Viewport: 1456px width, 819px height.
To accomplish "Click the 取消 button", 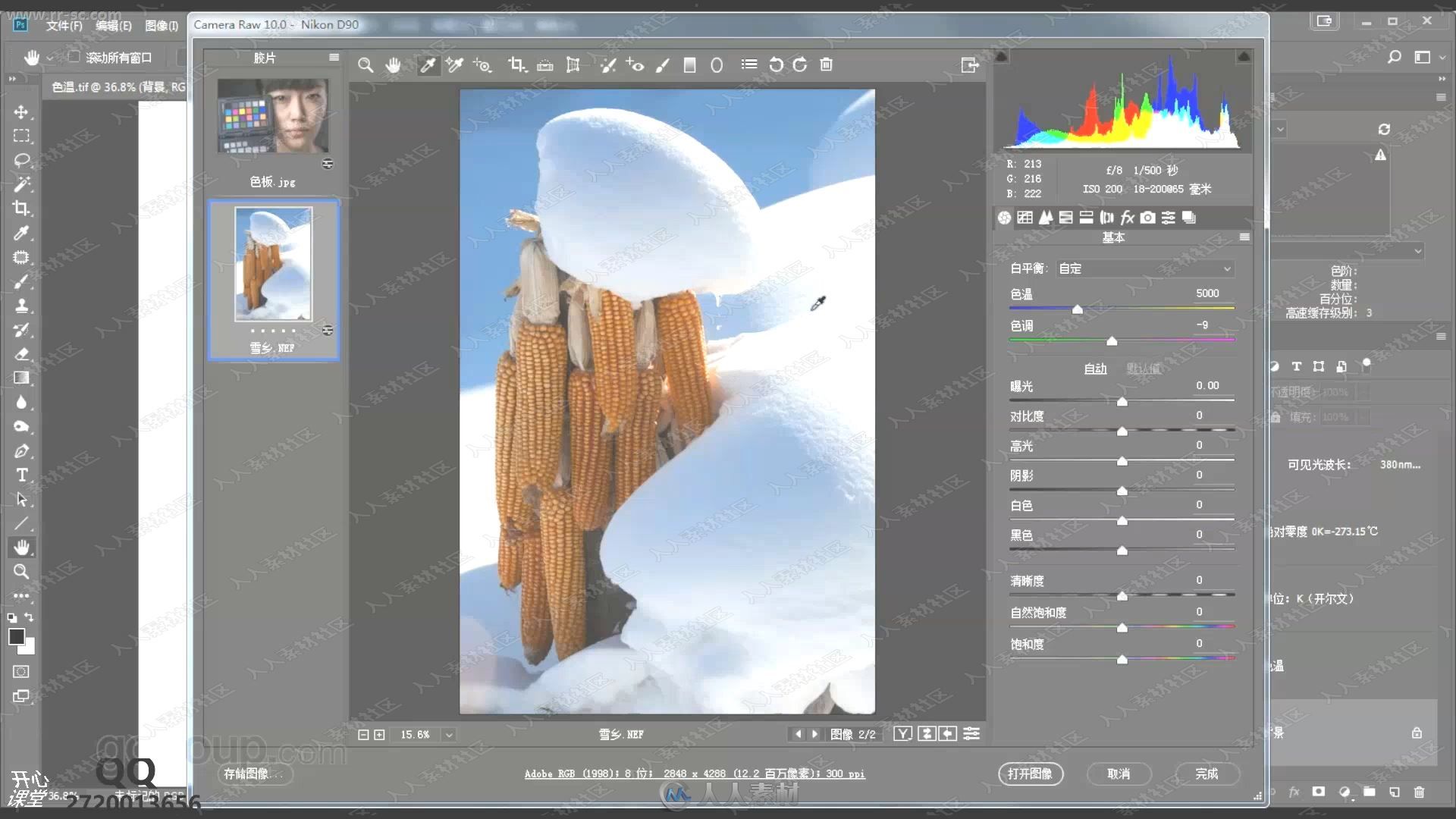I will pos(1119,773).
